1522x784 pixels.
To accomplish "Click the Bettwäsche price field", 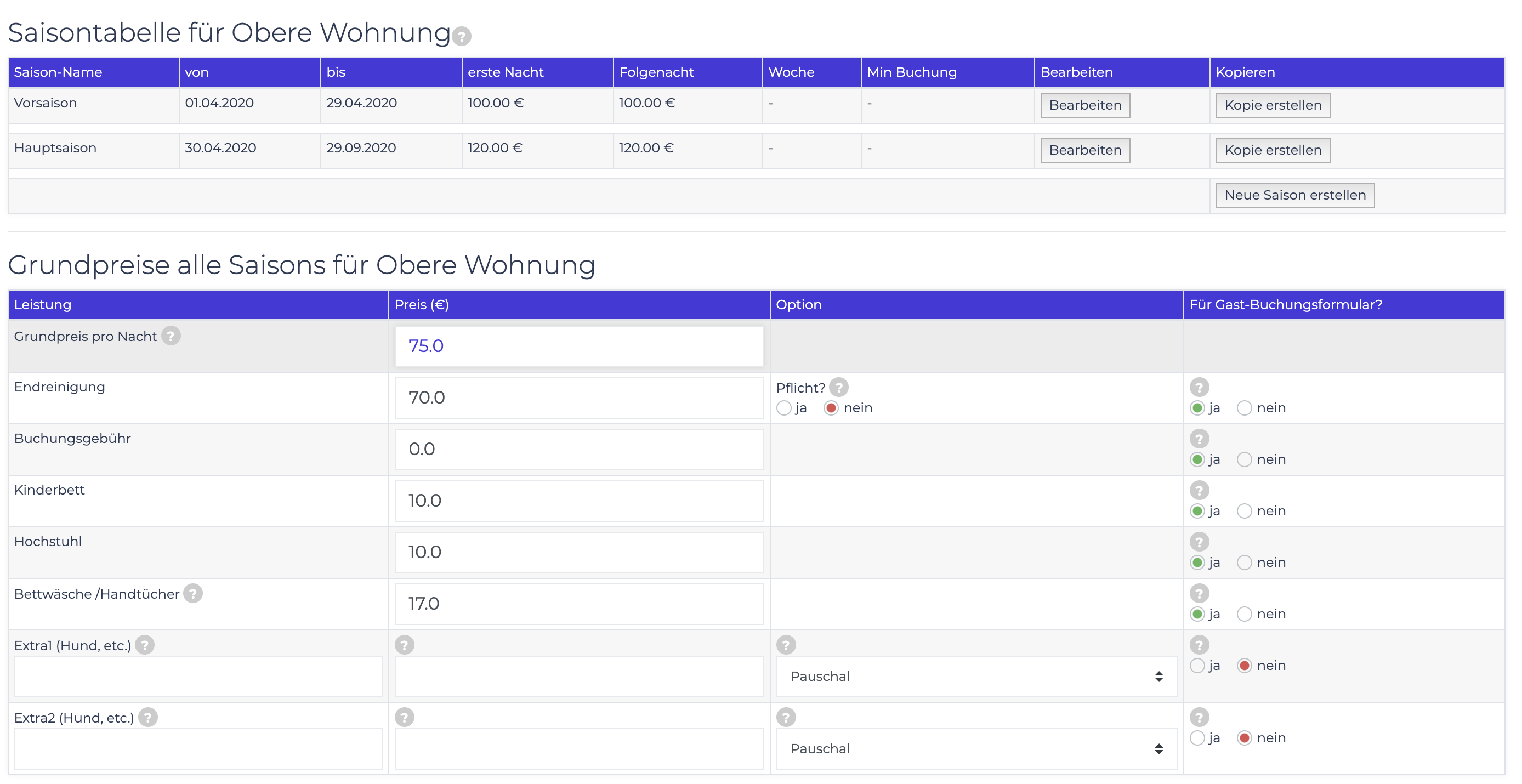I will tap(579, 604).
